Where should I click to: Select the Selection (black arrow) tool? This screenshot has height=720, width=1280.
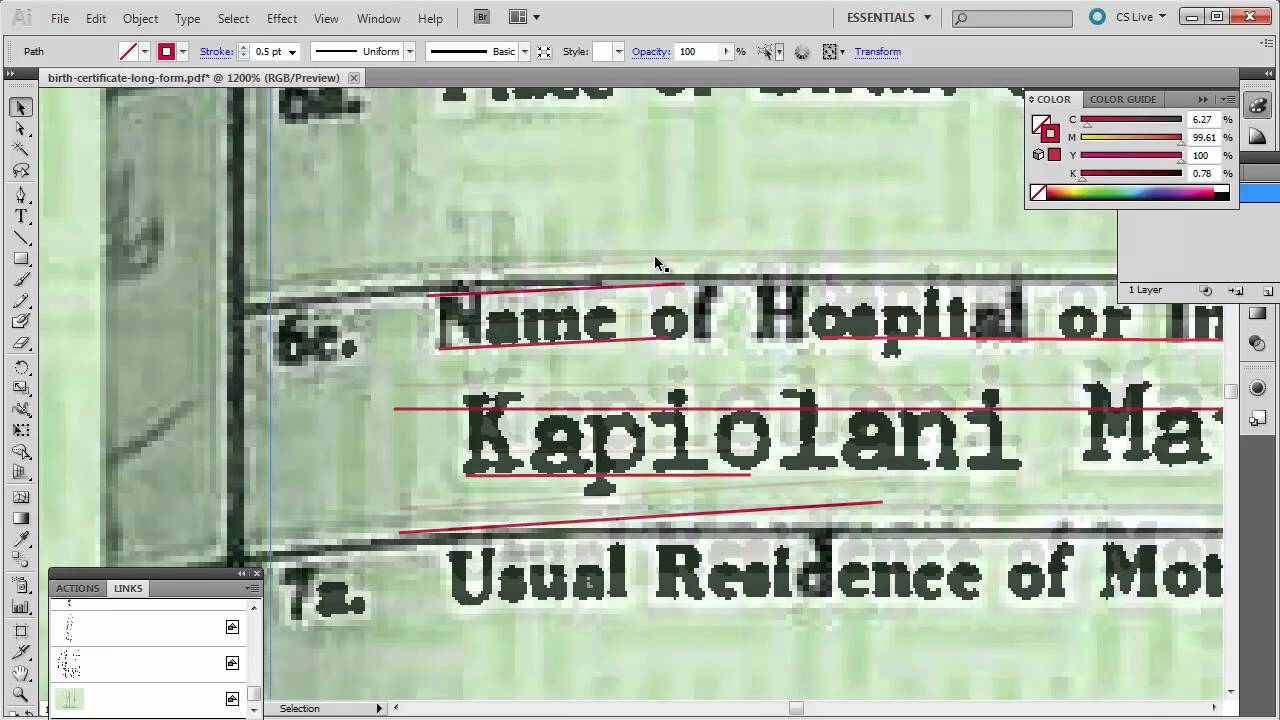[21, 108]
